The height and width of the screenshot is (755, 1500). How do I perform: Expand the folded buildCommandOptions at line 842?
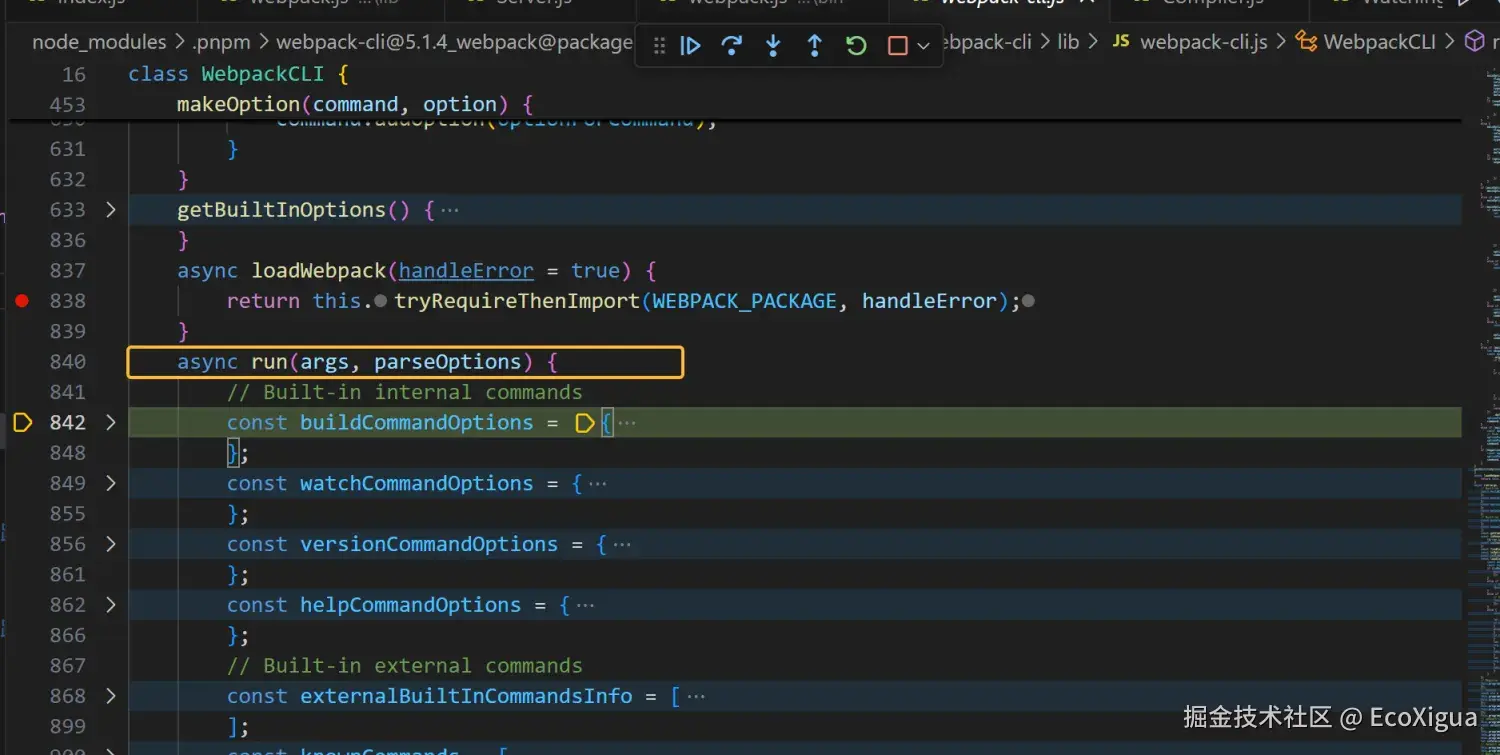pos(111,423)
